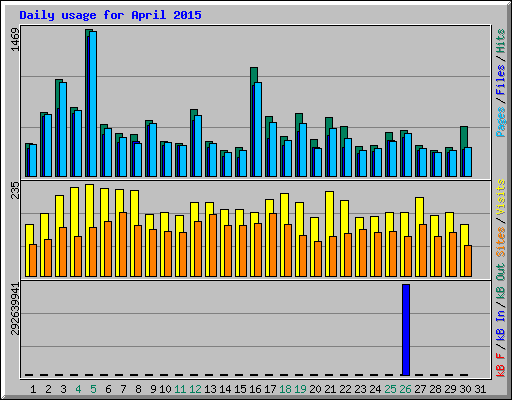Click the orange sites bar for day 17
The height and width of the screenshot is (400, 512).
pyautogui.click(x=273, y=245)
